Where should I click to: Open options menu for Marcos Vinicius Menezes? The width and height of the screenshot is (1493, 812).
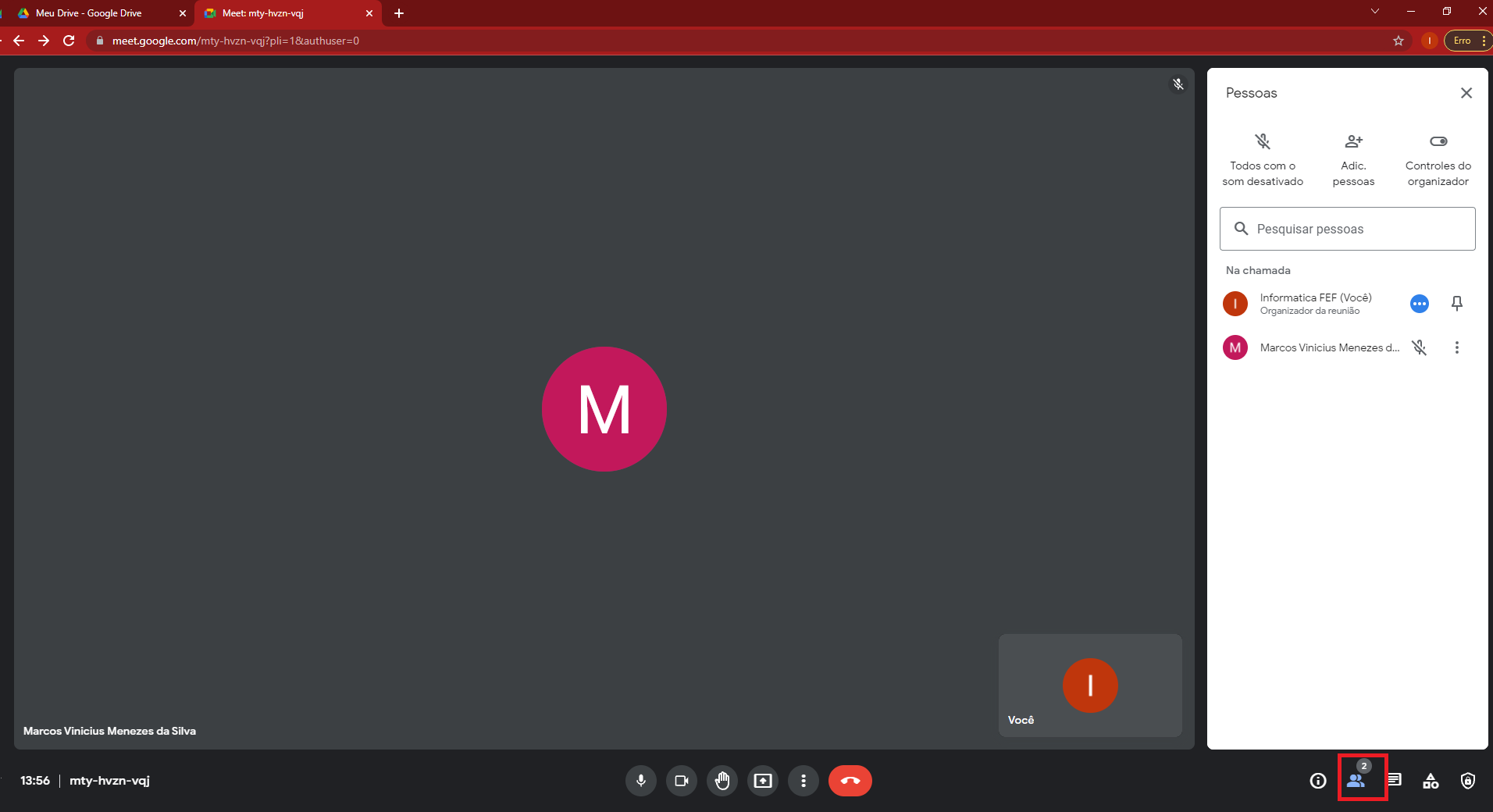(x=1457, y=347)
